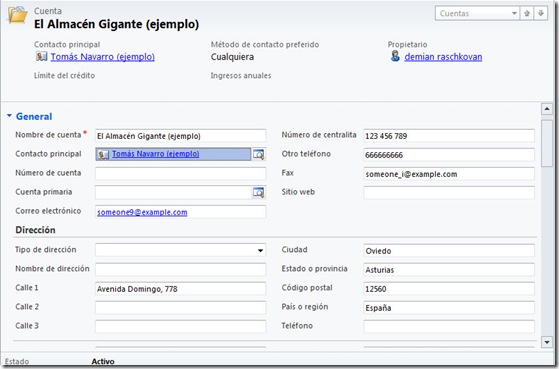Screen dimensions: 559x369
Task: Click the account folder icon beside the title
Action: [17, 15]
